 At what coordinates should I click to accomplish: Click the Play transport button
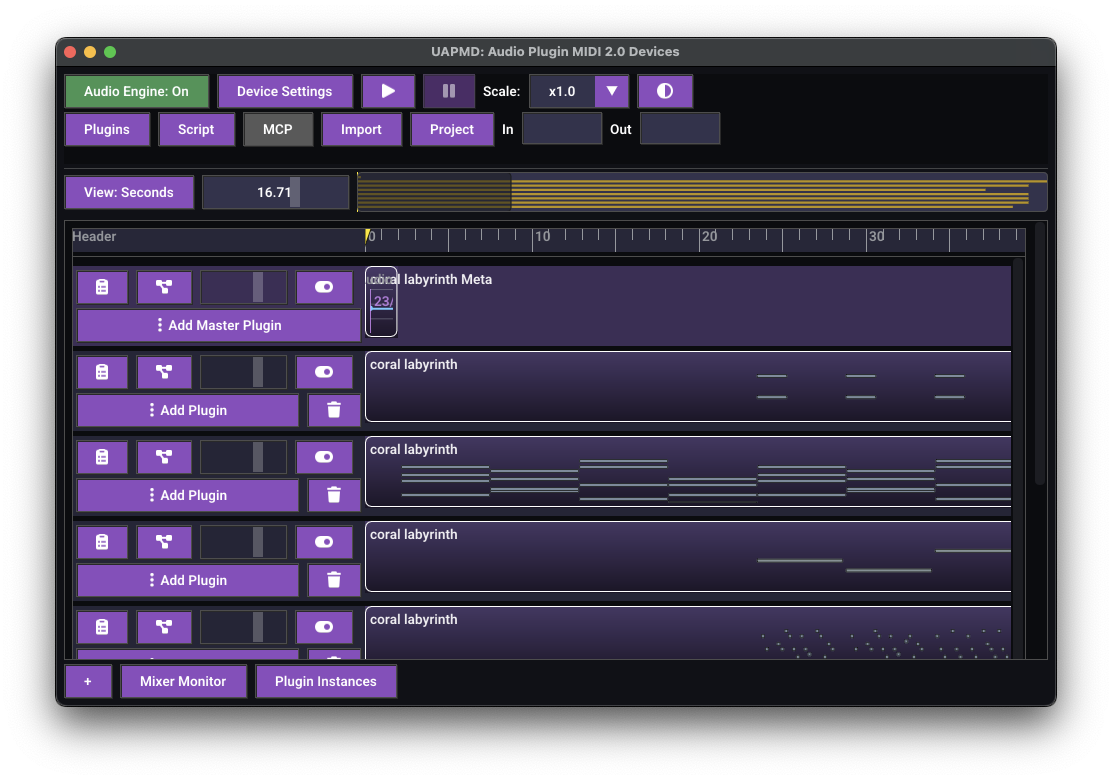[388, 91]
